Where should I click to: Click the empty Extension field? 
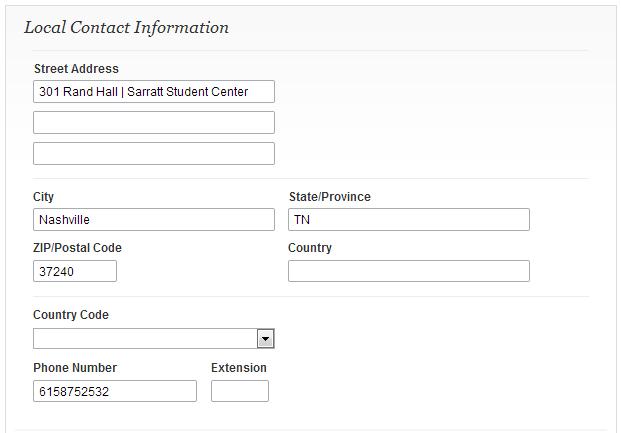click(240, 391)
